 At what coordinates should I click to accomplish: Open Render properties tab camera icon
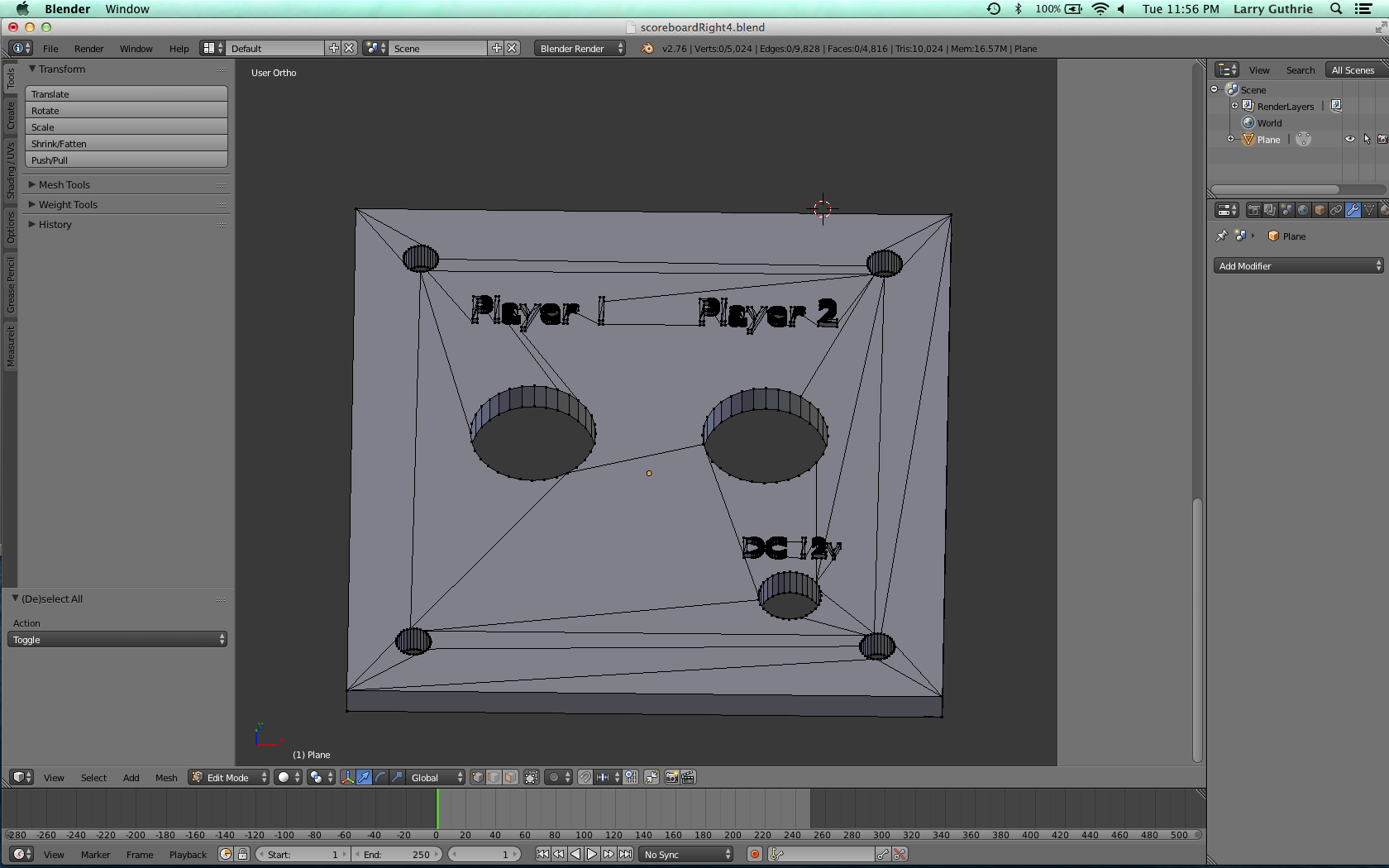[x=1253, y=210]
